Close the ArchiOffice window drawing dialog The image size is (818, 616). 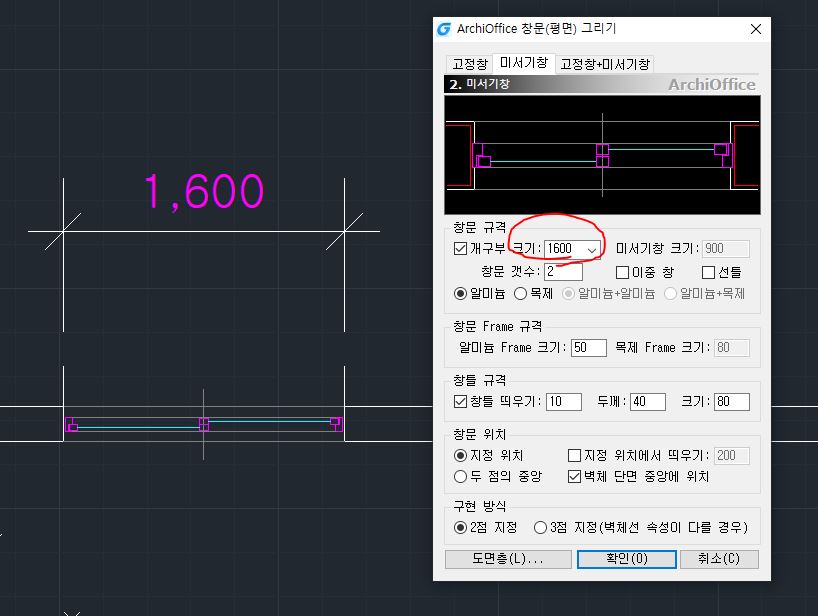(755, 29)
